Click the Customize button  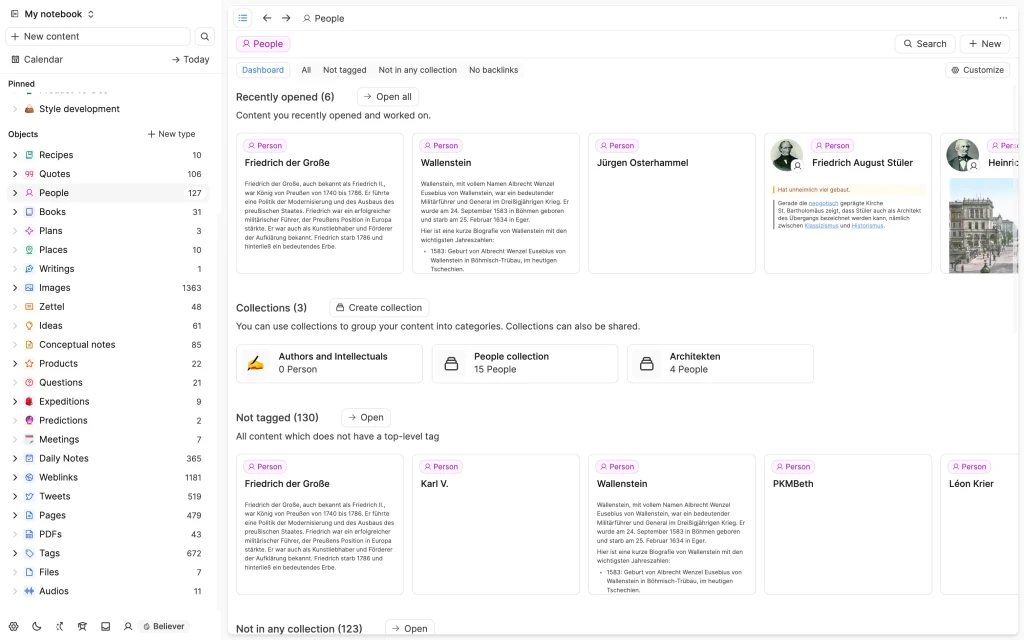point(977,70)
